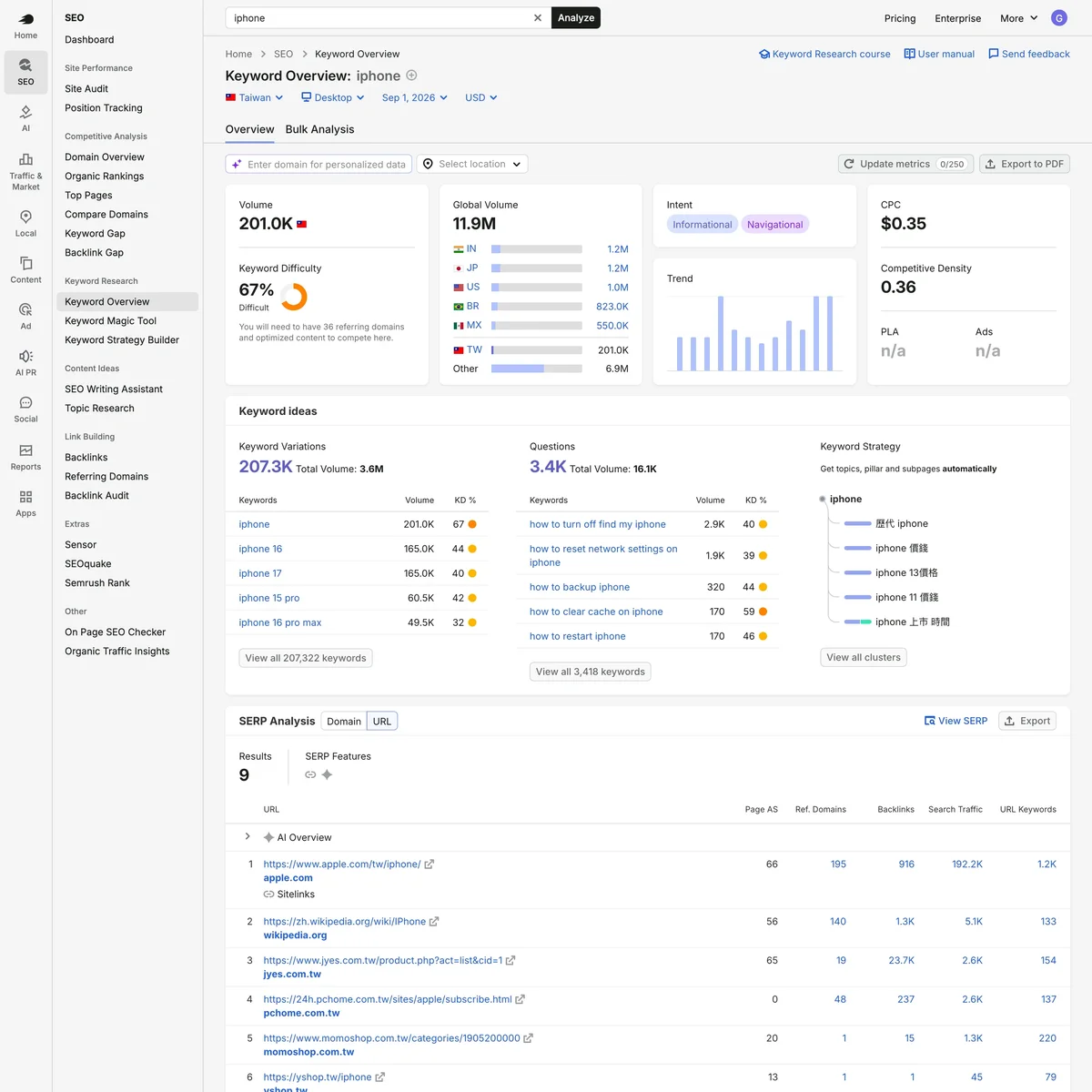This screenshot has height=1092, width=1092.
Task: Click View all 207,322 keywords button
Action: click(306, 658)
